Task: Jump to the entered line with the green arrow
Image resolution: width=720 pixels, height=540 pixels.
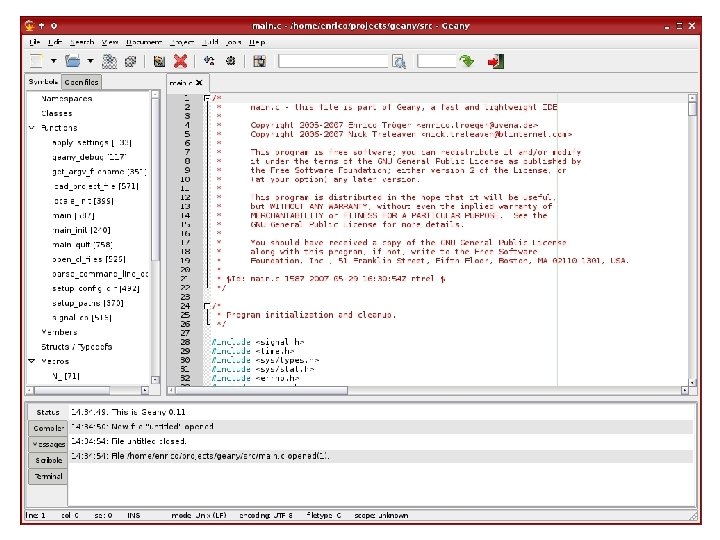Action: click(467, 61)
